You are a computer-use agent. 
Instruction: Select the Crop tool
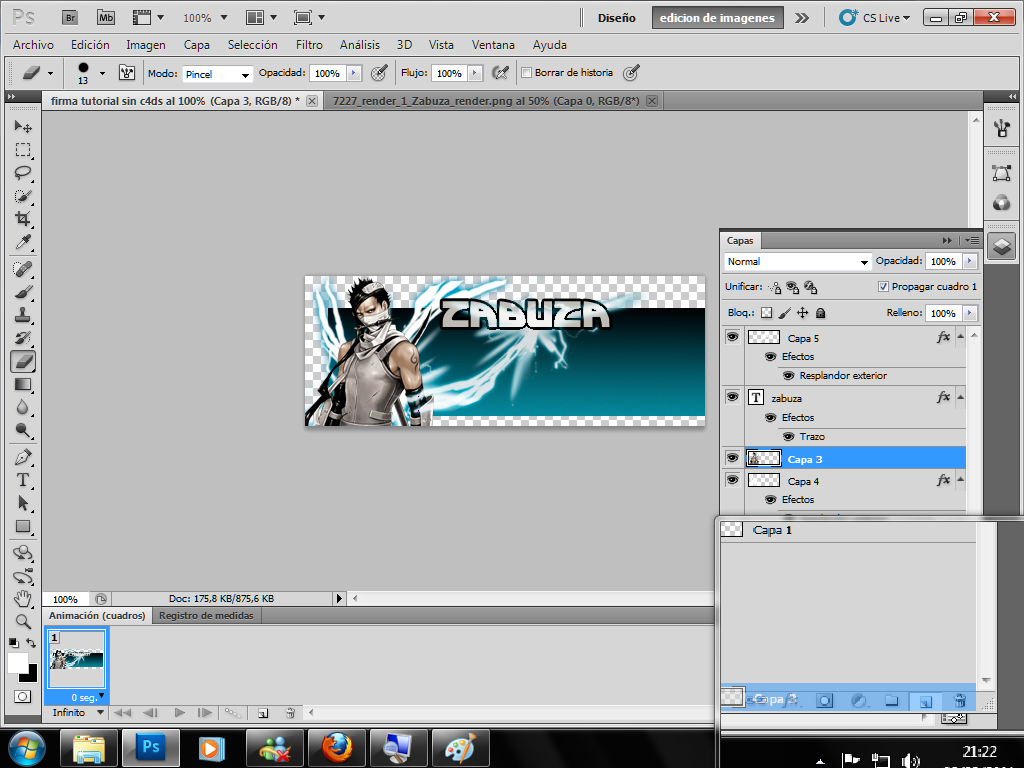click(x=23, y=219)
